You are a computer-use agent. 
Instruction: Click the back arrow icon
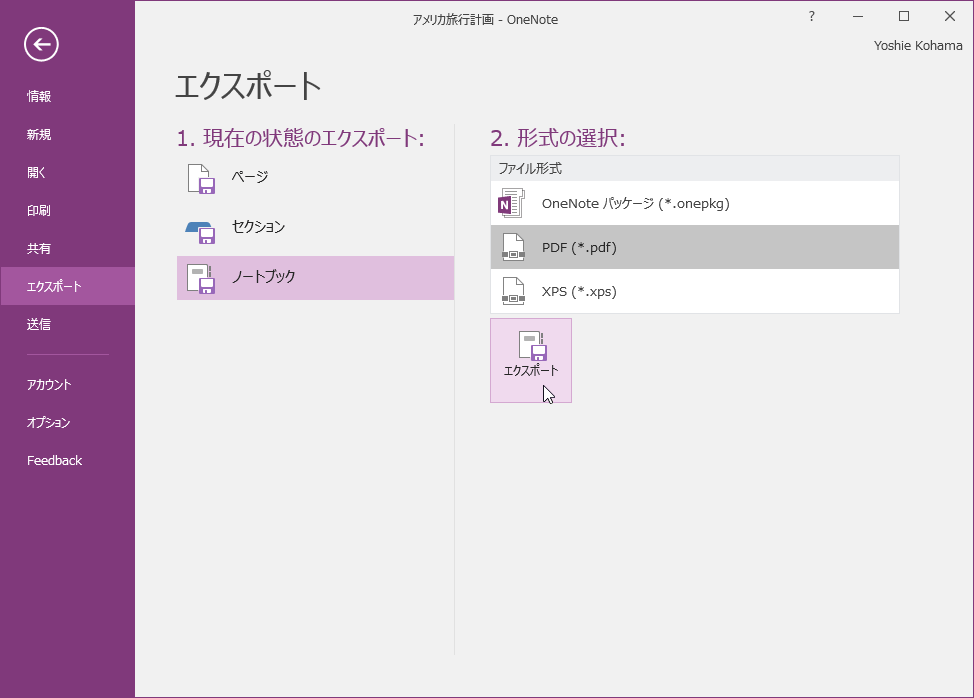click(x=42, y=44)
